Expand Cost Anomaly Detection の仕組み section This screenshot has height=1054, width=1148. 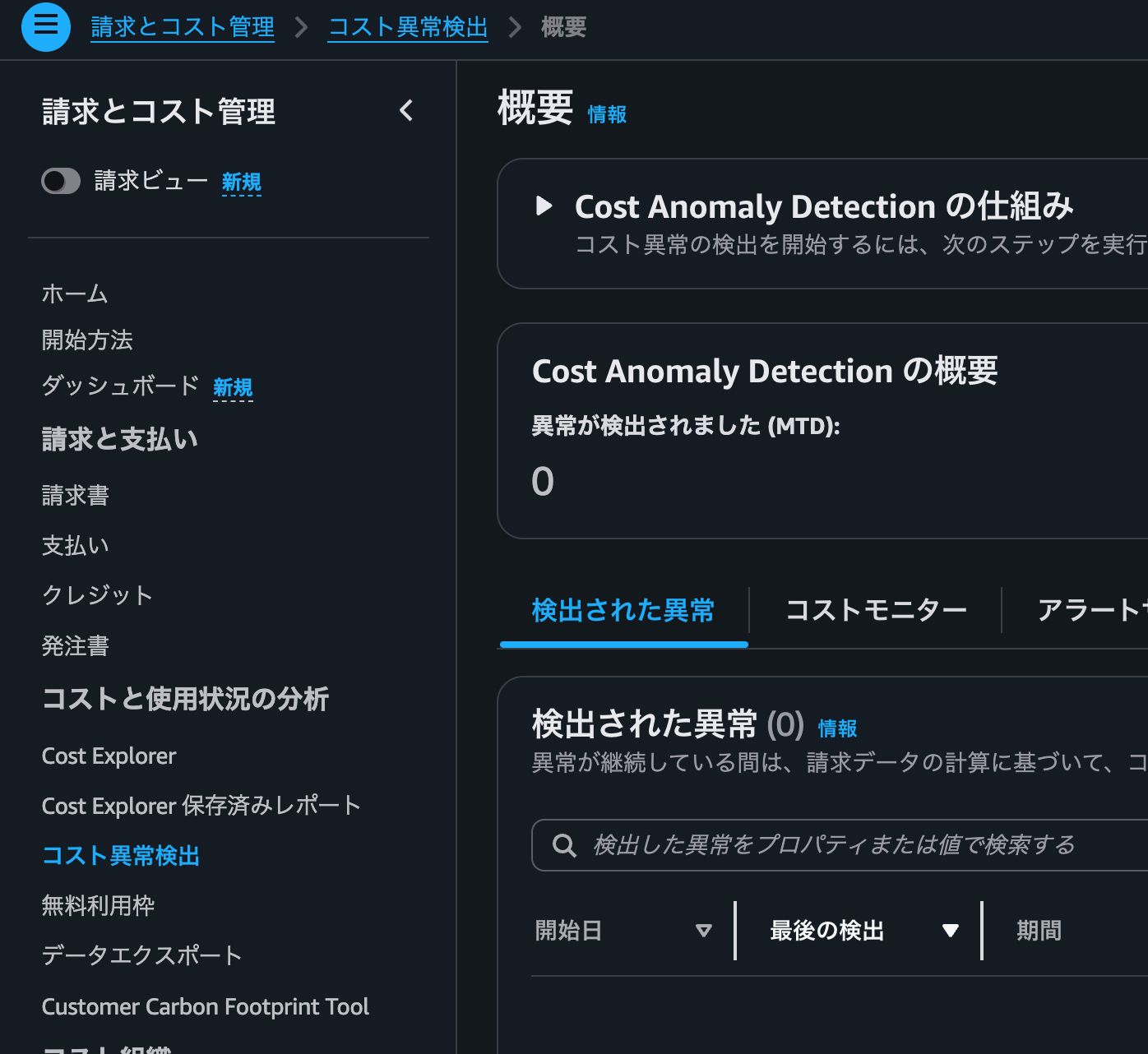544,206
